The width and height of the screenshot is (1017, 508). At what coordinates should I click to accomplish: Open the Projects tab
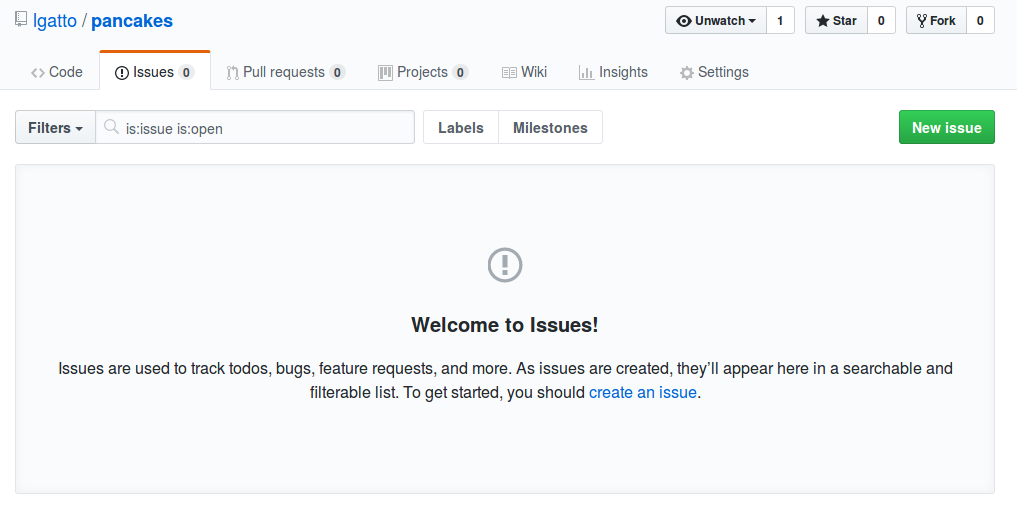click(423, 72)
